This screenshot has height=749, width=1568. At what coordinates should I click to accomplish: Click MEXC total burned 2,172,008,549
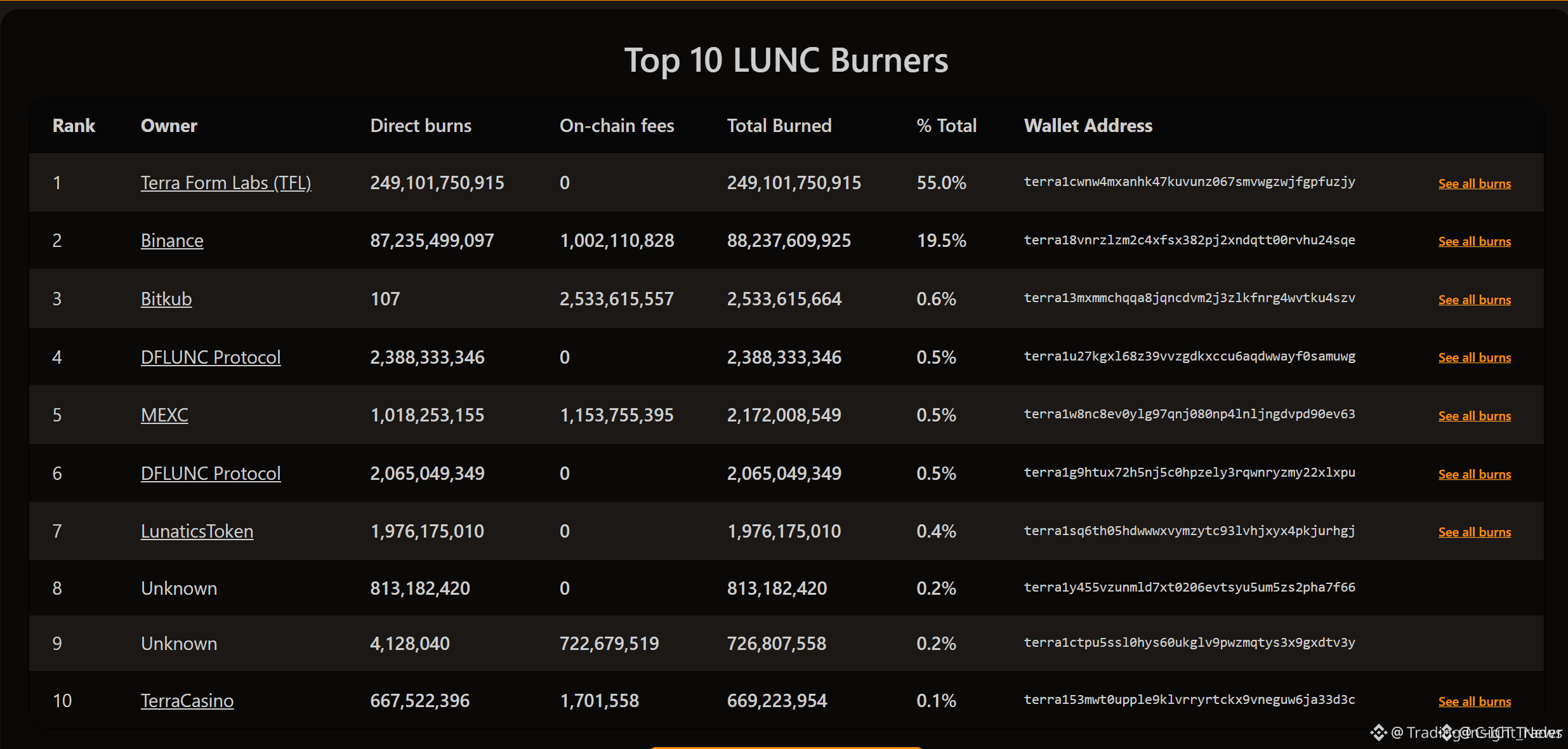784,415
